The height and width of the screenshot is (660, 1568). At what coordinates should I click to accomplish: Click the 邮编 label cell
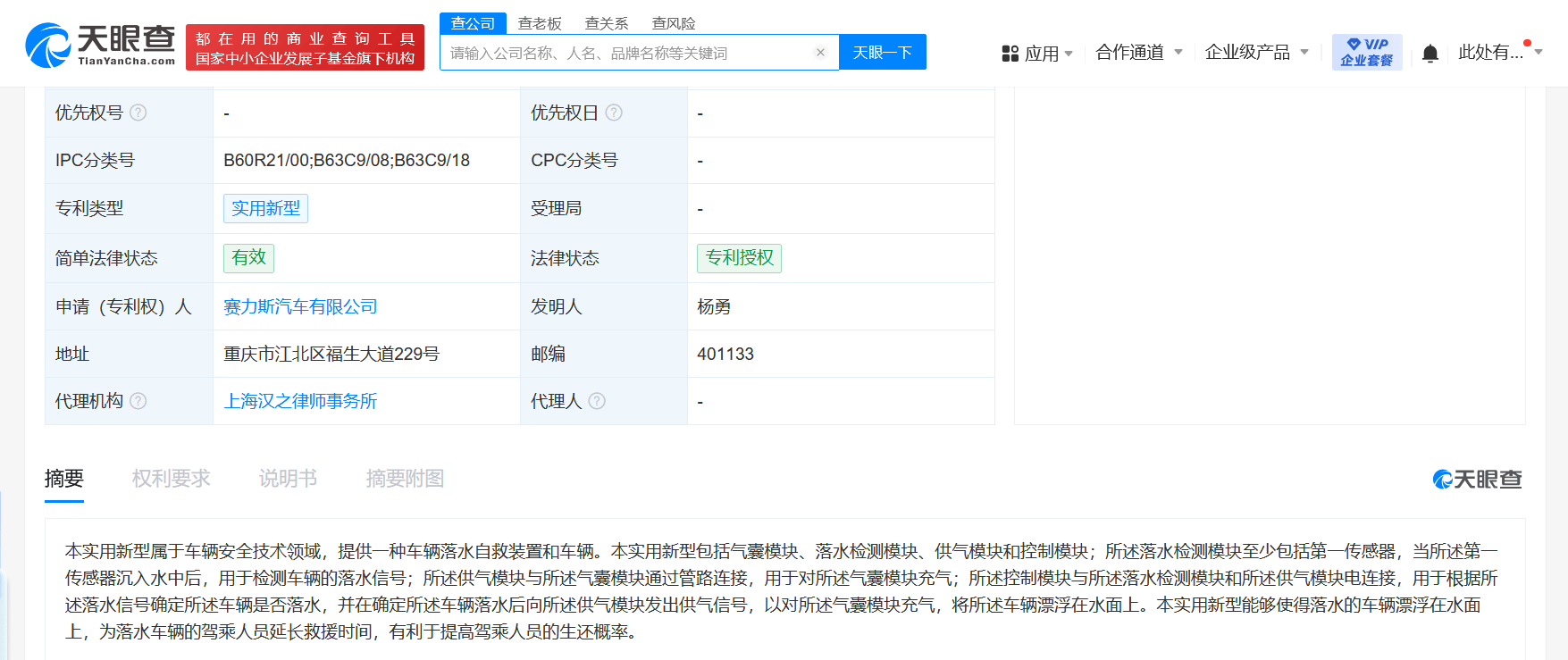click(x=604, y=354)
